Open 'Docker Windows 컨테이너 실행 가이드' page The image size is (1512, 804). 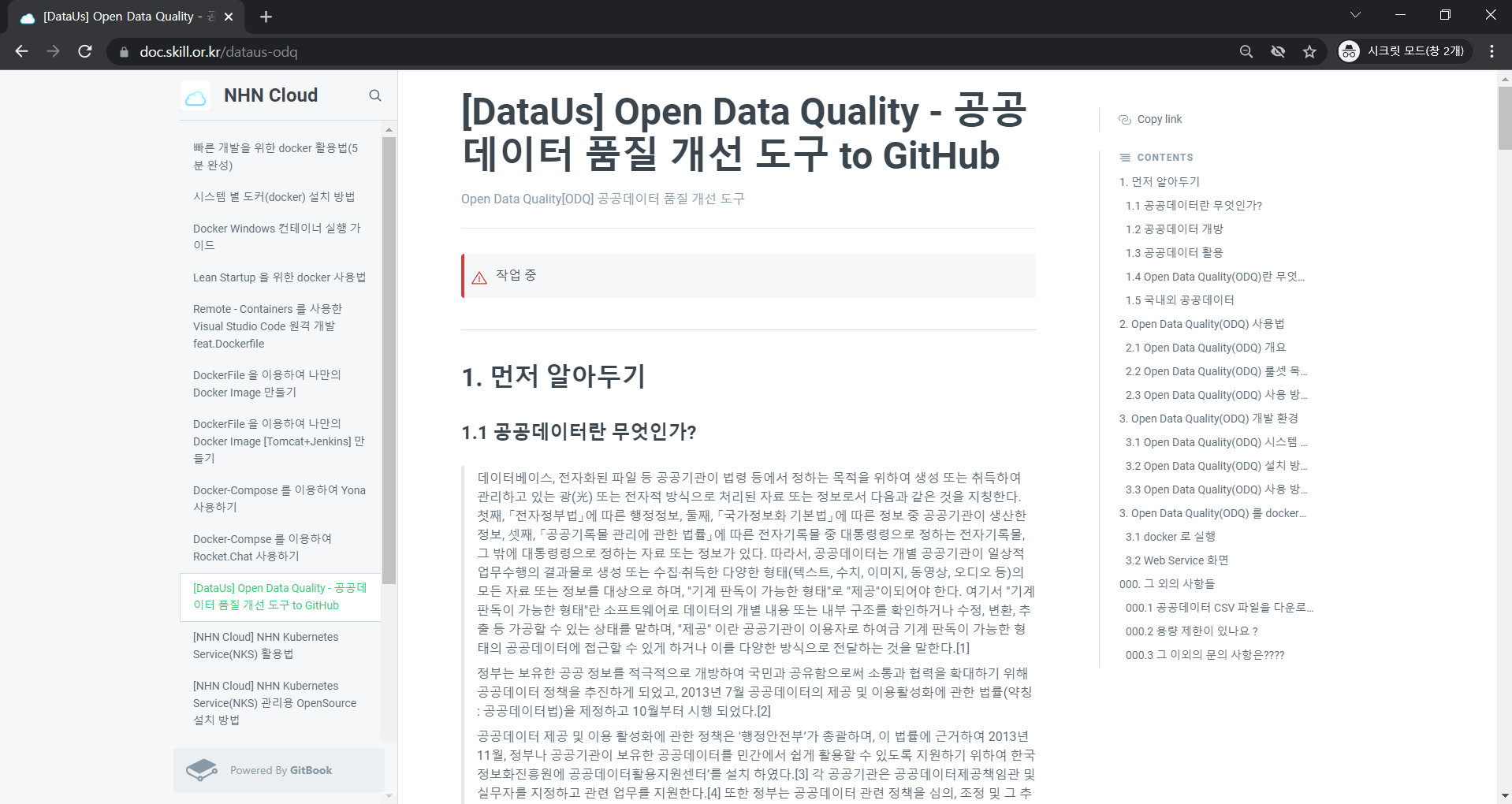point(279,236)
